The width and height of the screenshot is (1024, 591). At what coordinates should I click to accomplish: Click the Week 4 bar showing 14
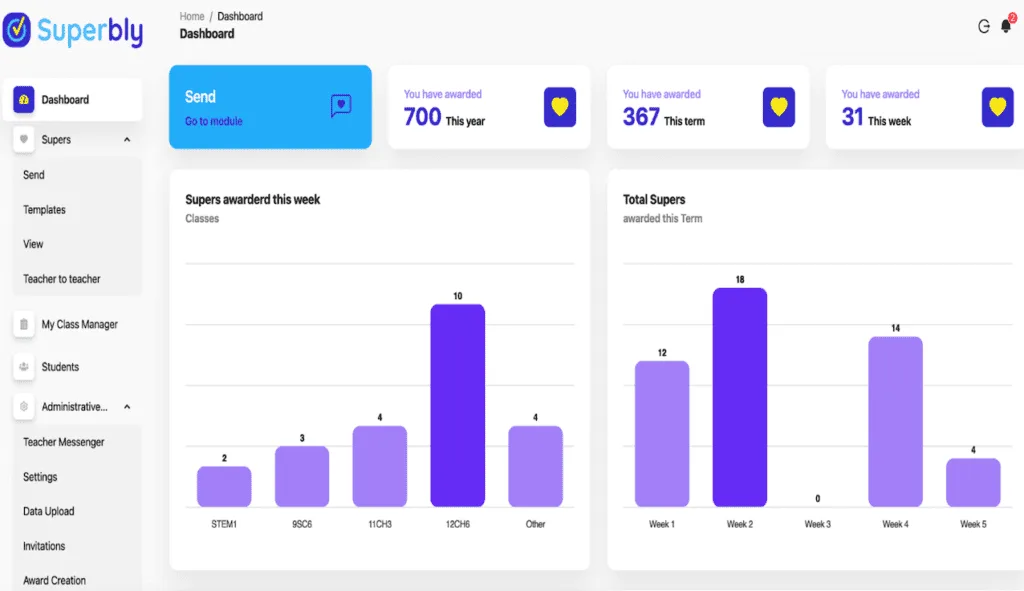pyautogui.click(x=895, y=422)
